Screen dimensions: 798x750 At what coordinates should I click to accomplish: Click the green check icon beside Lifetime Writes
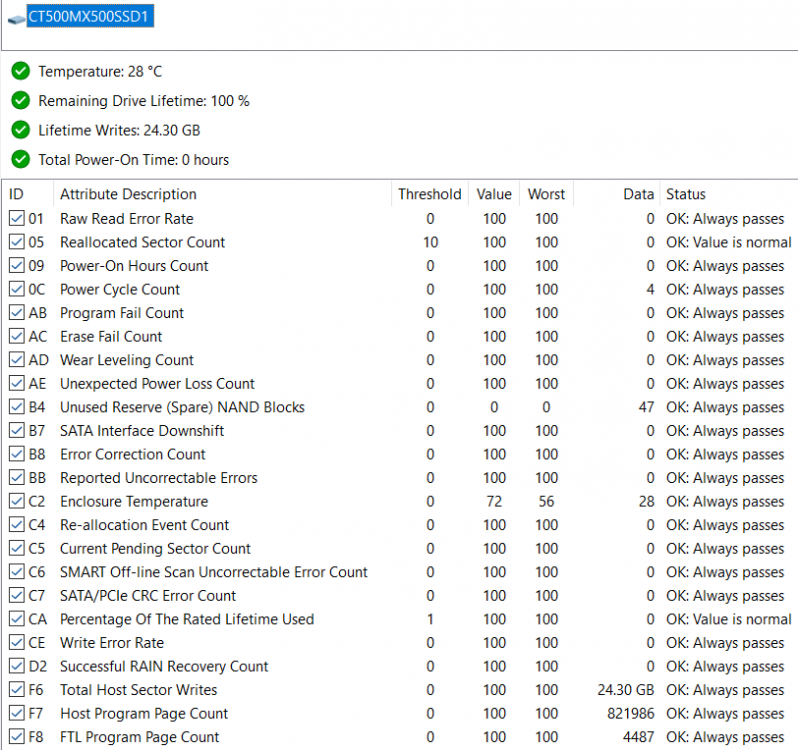tap(20, 130)
